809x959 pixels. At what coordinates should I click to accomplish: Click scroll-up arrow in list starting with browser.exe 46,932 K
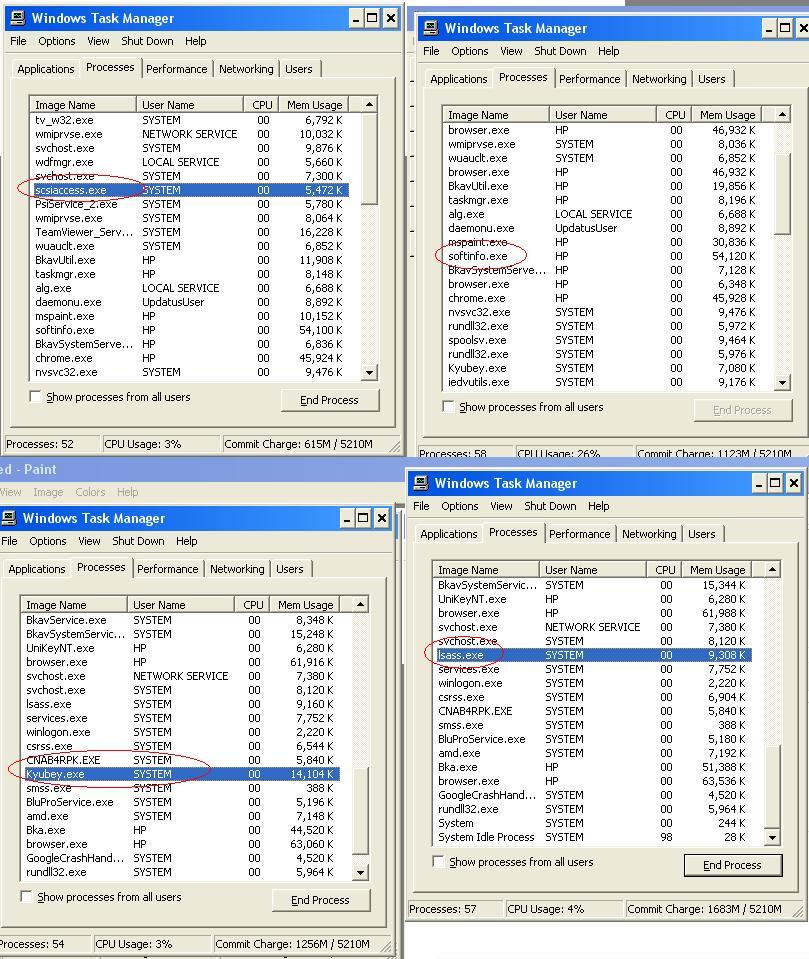[782, 114]
